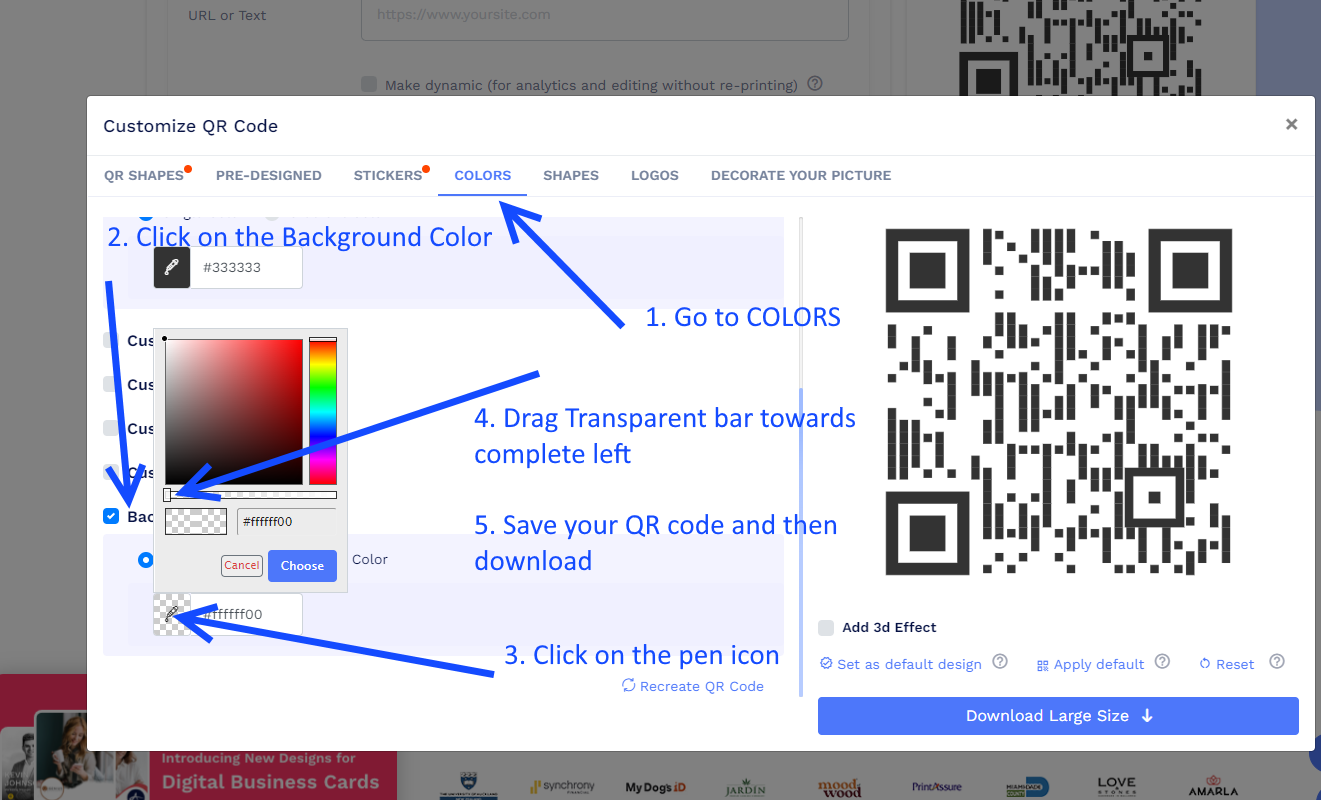1321x800 pixels.
Task: Select the eyedropper icon in the #333333 field
Action: pos(171,267)
